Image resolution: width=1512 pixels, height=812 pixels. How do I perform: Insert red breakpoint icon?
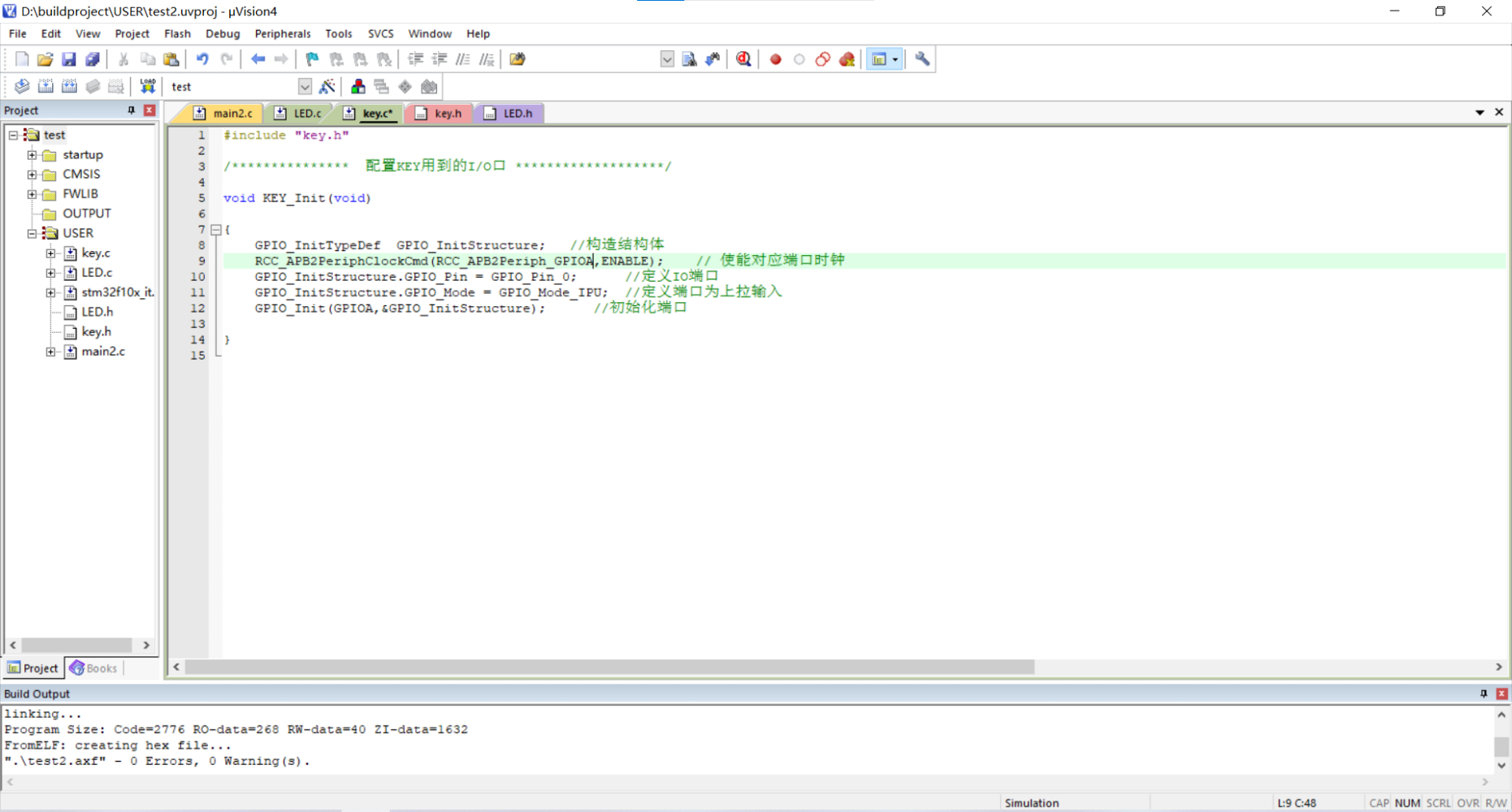(x=776, y=59)
